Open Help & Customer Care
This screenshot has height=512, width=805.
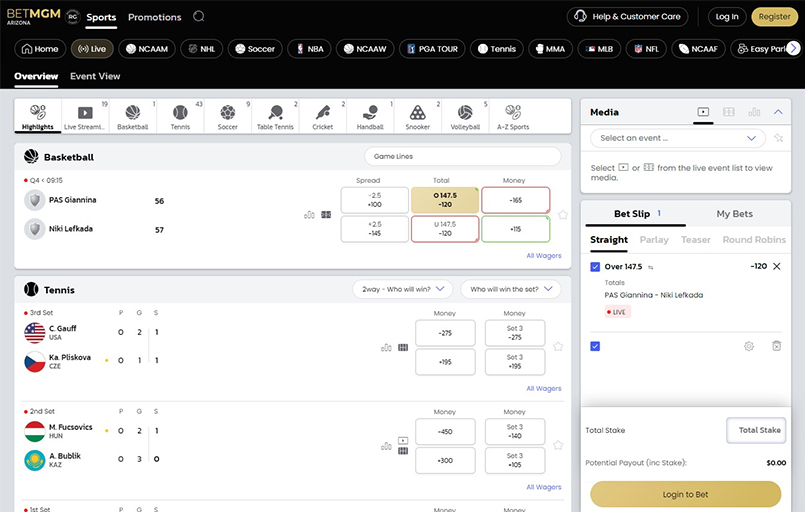[x=627, y=16]
